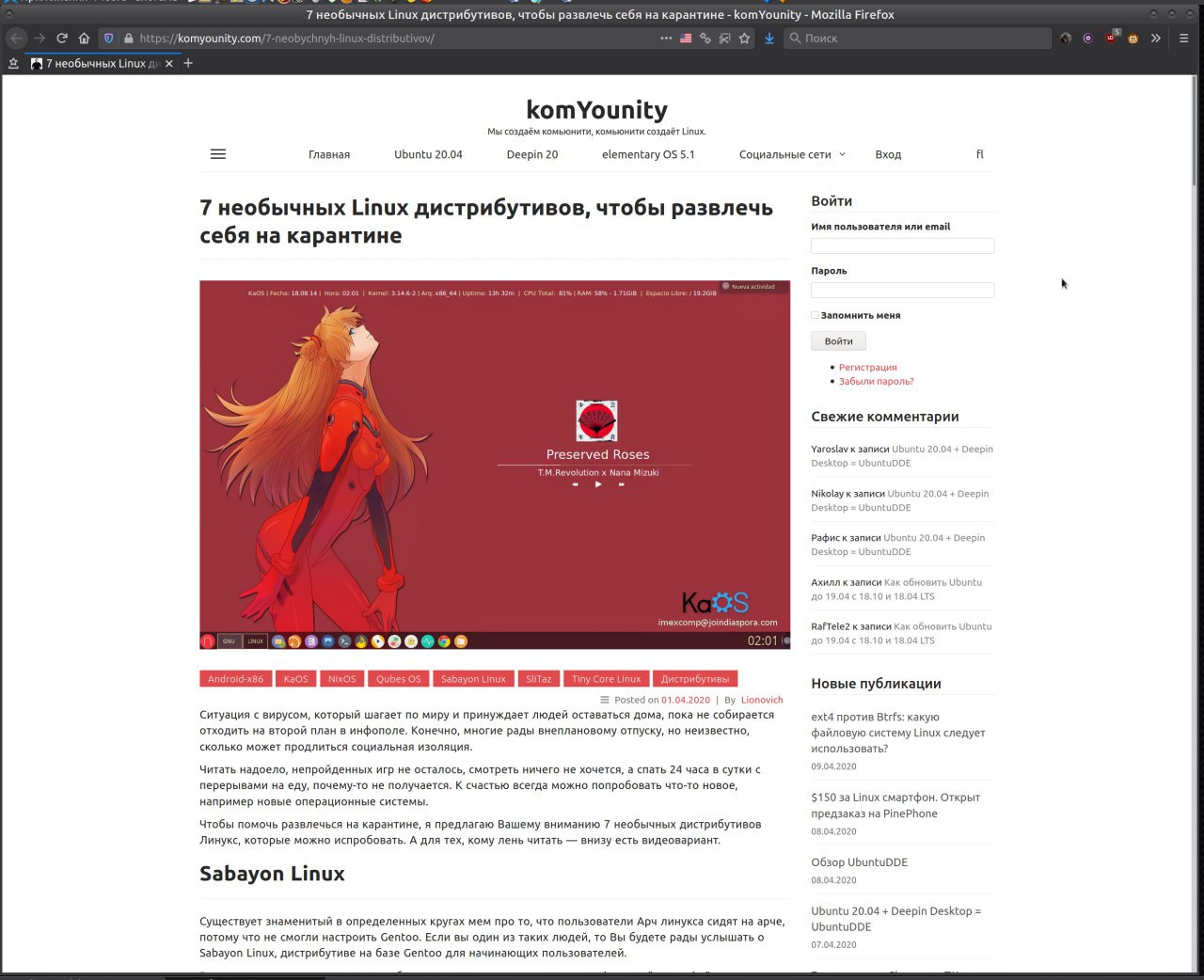
Task: Open the Deepin 20 menu item
Action: tap(532, 154)
